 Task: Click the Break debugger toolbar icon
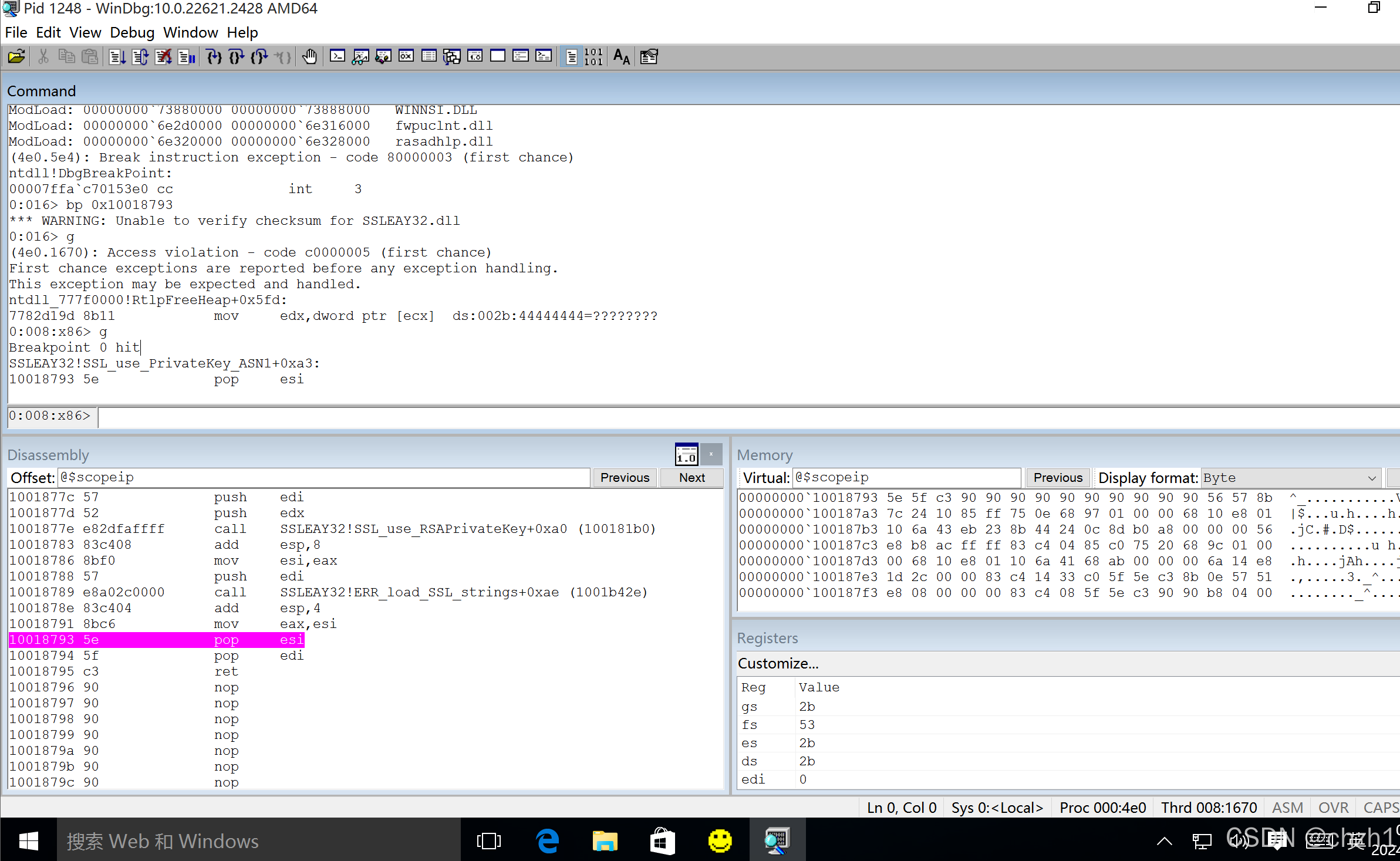click(x=187, y=56)
